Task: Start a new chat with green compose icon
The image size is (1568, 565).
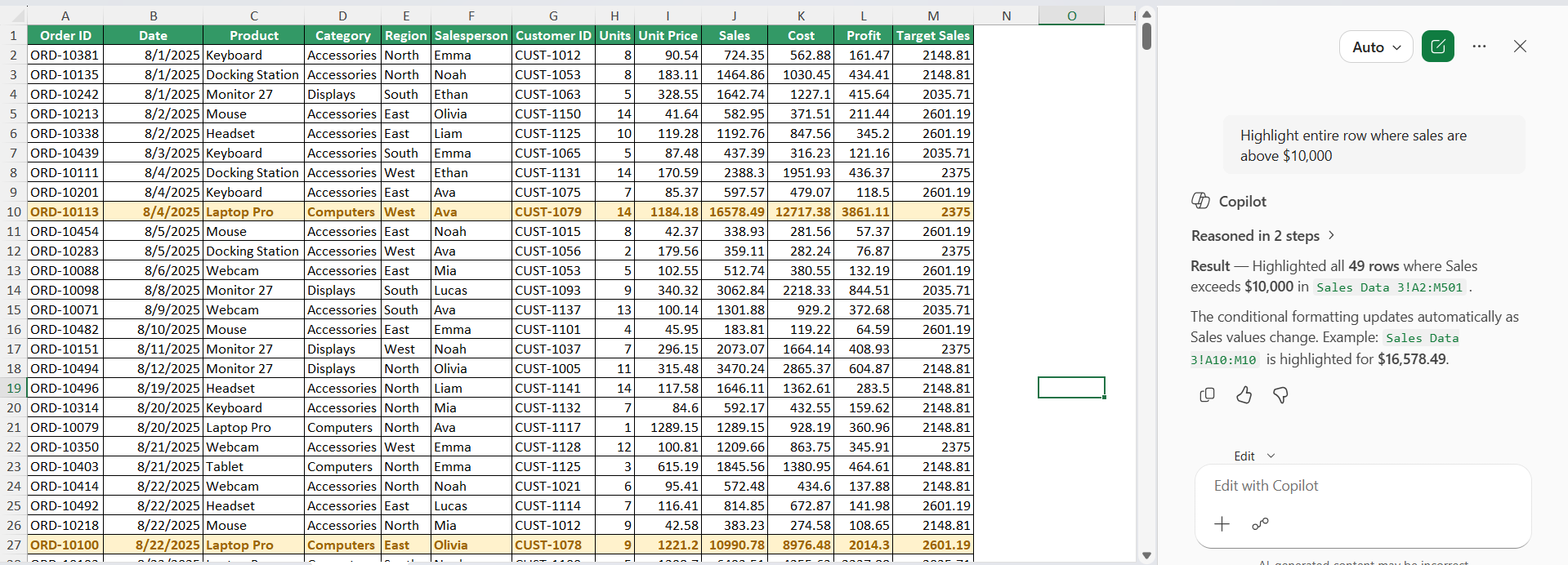Action: click(1437, 47)
